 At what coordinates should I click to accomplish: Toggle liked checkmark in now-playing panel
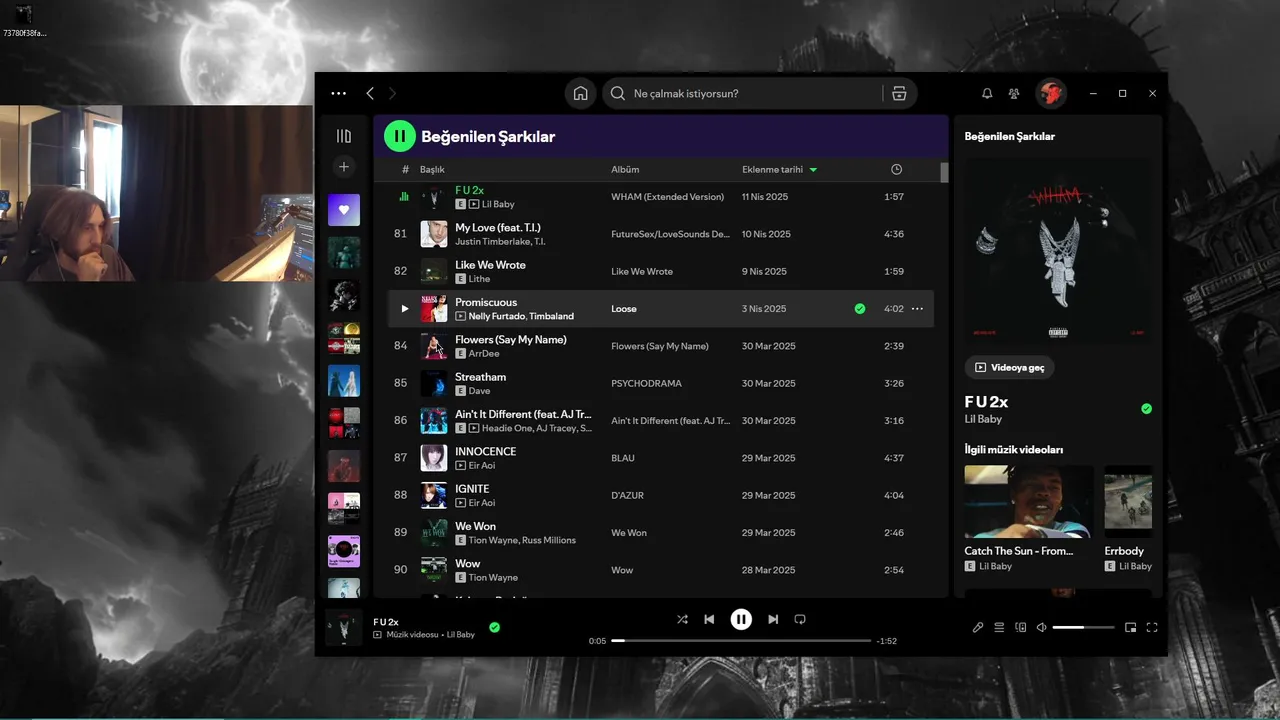(1146, 408)
